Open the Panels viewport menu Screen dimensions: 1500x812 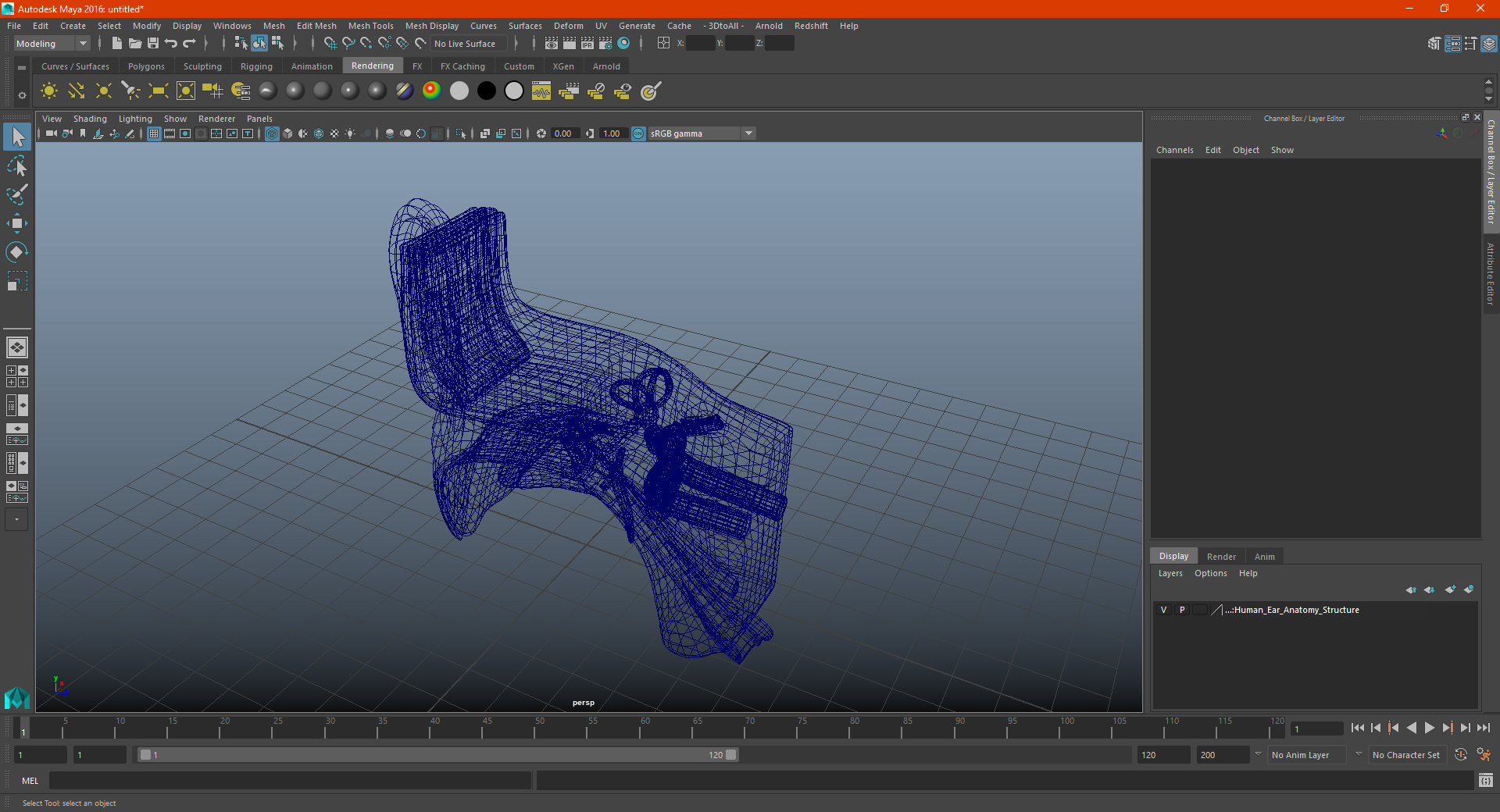coord(259,119)
